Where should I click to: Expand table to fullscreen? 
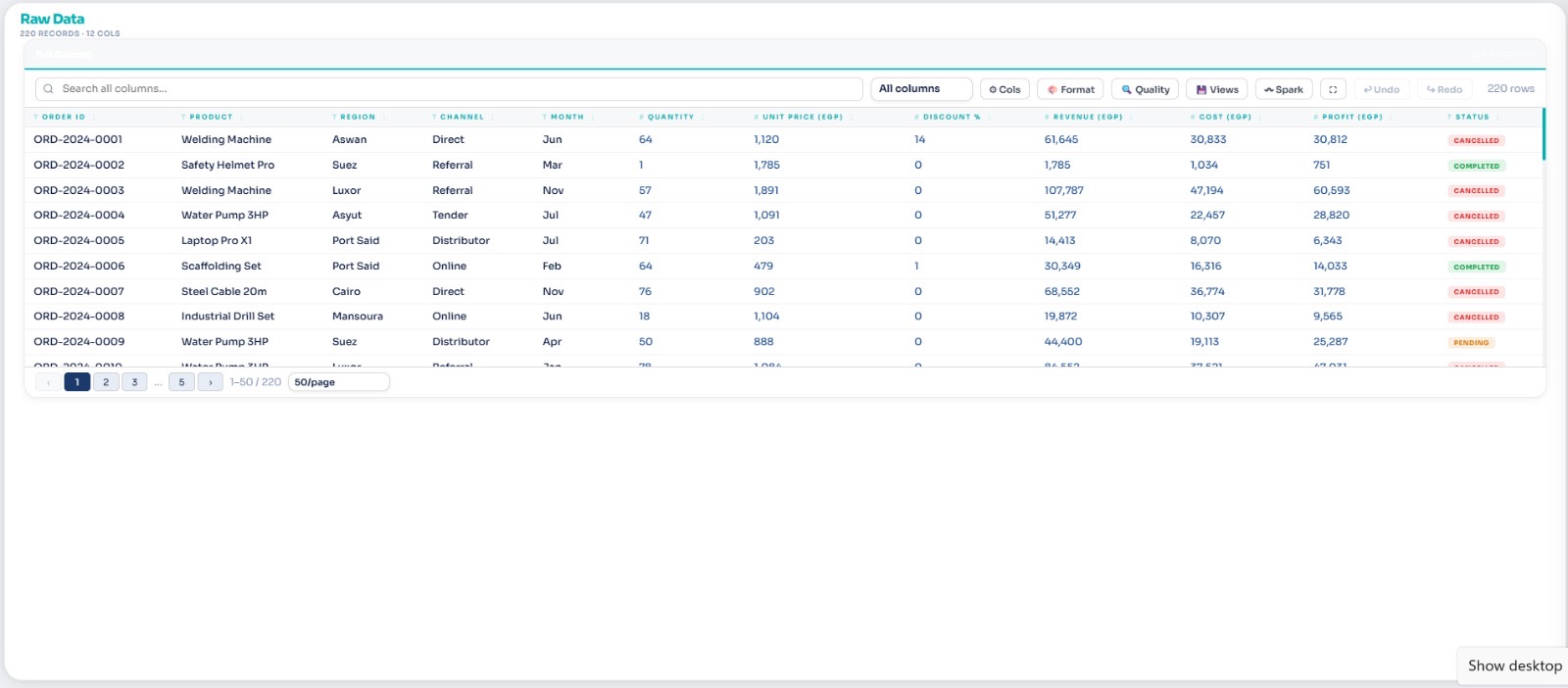click(x=1333, y=89)
